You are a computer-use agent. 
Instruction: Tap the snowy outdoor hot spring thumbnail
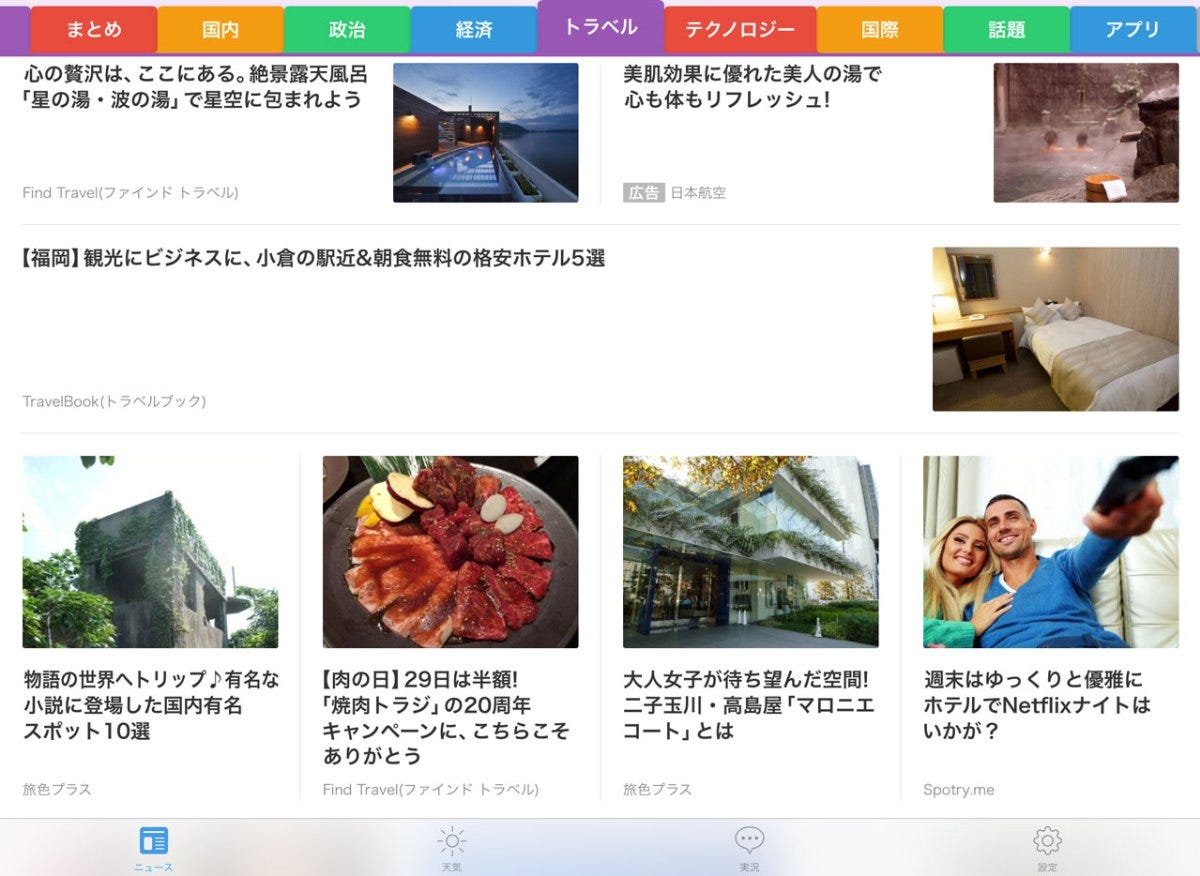click(1086, 133)
